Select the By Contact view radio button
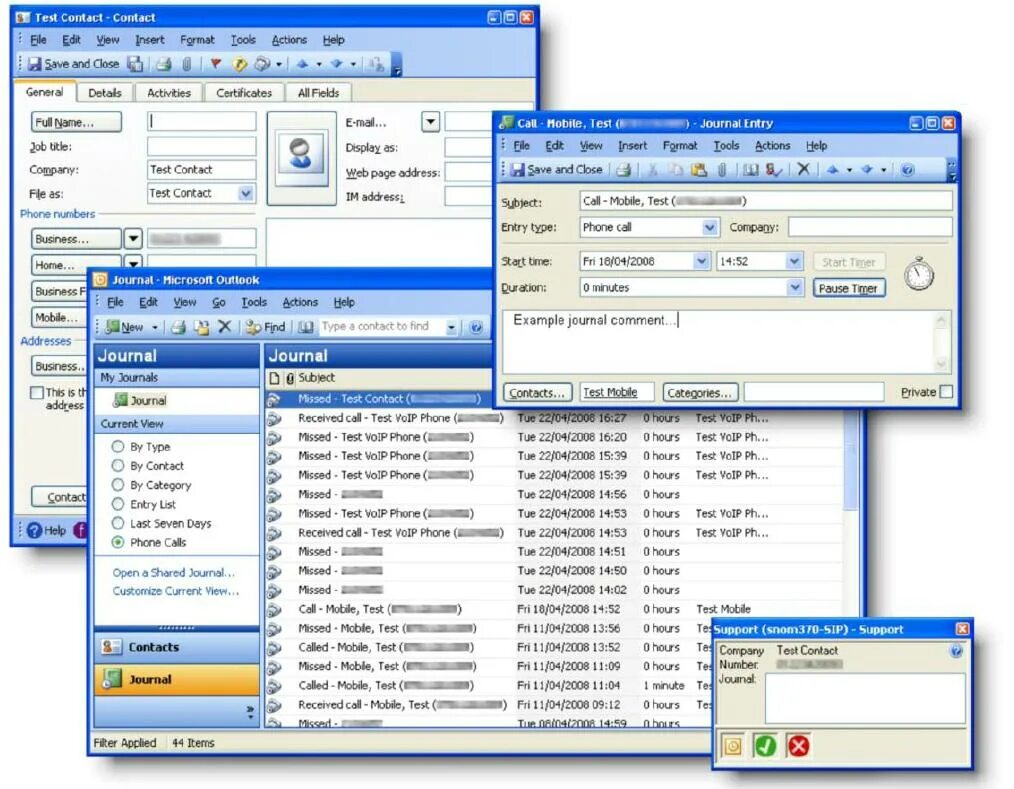1014x789 pixels. pyautogui.click(x=118, y=466)
